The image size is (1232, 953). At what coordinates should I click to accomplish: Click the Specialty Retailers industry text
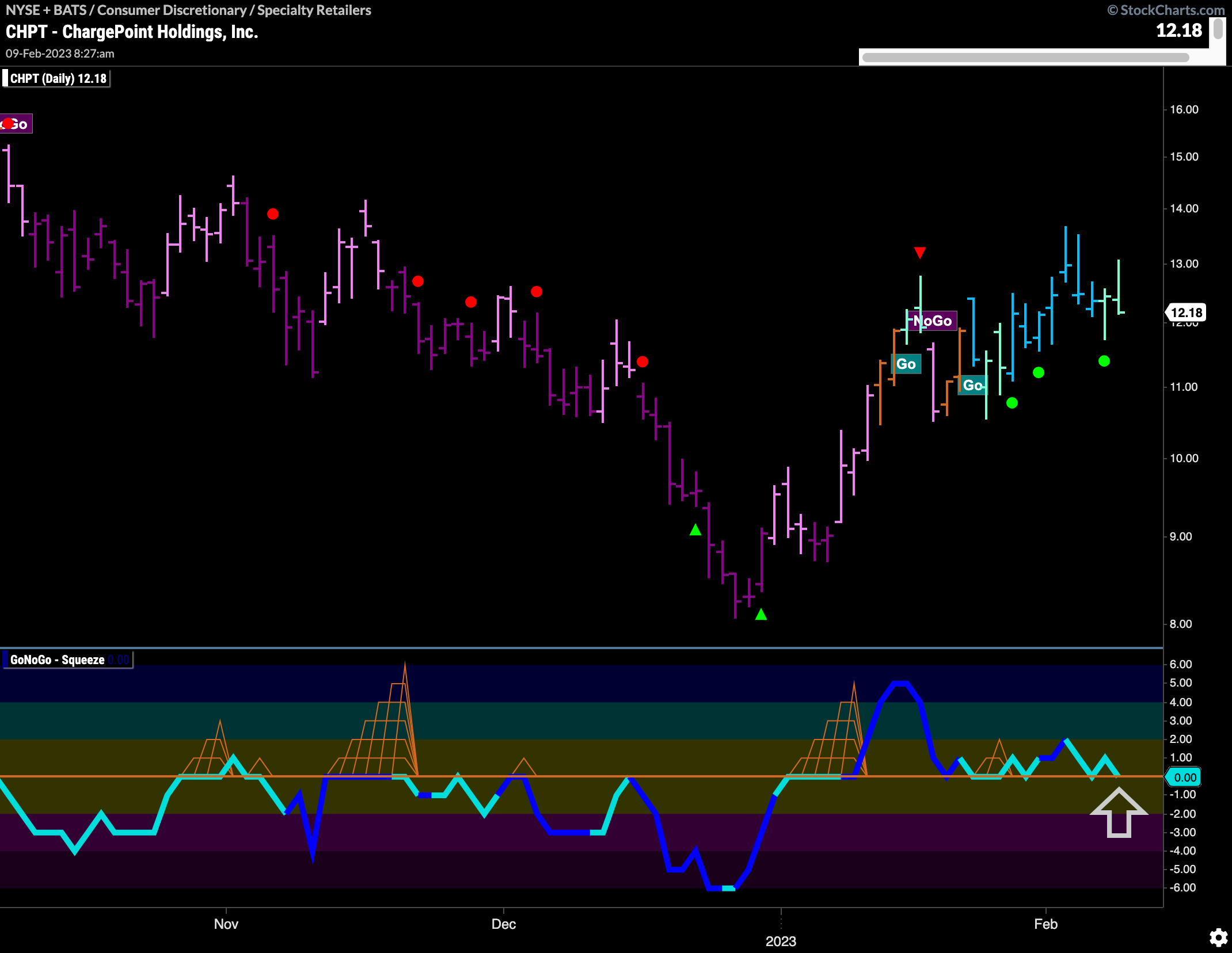(314, 10)
